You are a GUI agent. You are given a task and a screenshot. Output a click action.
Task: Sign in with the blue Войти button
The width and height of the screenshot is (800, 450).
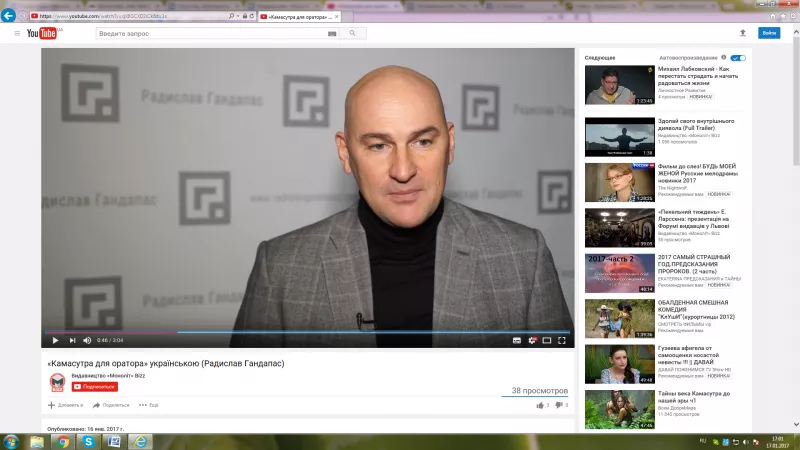769,33
